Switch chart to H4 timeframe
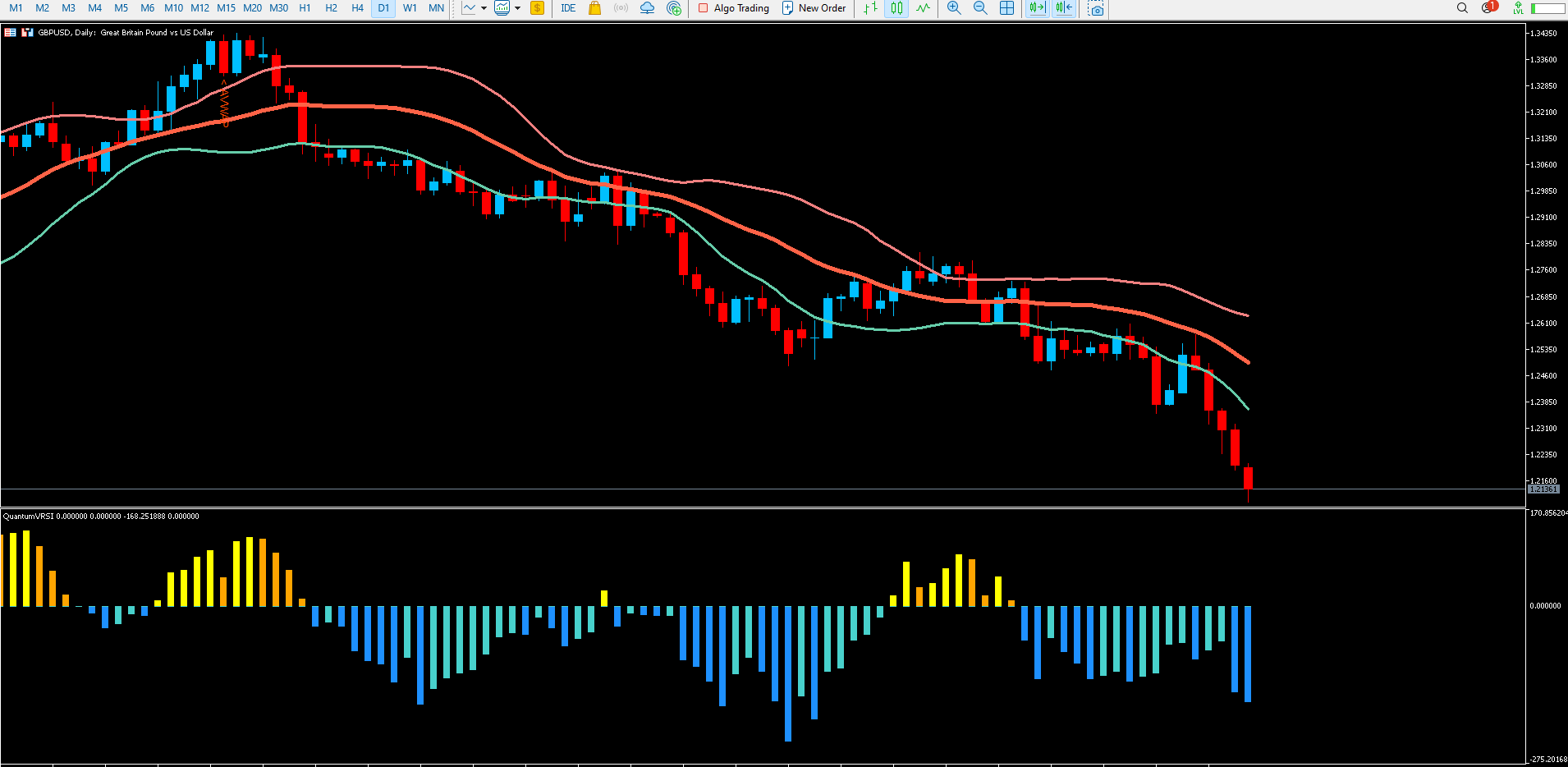This screenshot has width=1568, height=767. click(x=357, y=8)
